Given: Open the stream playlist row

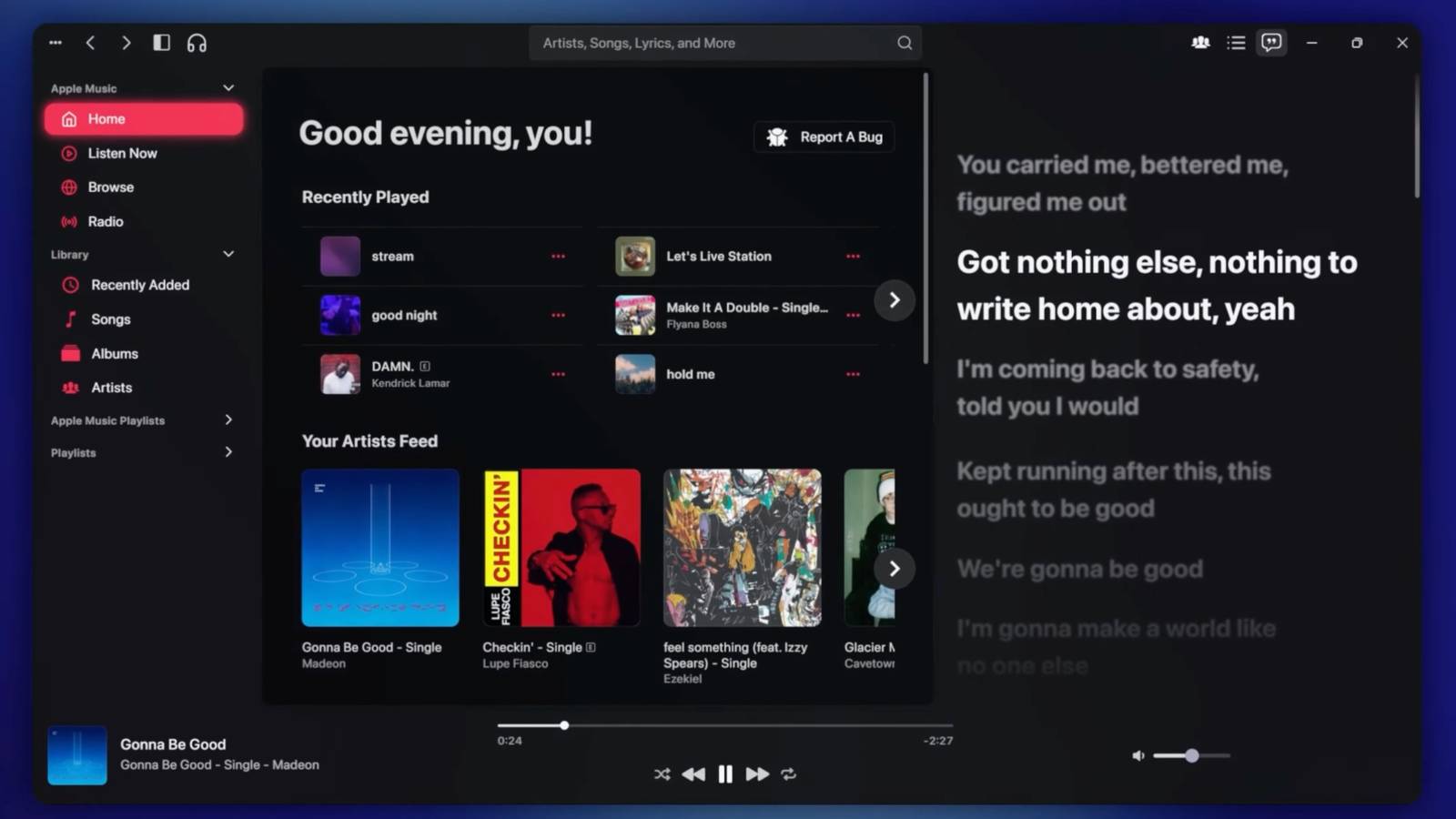Looking at the screenshot, I should coord(442,257).
